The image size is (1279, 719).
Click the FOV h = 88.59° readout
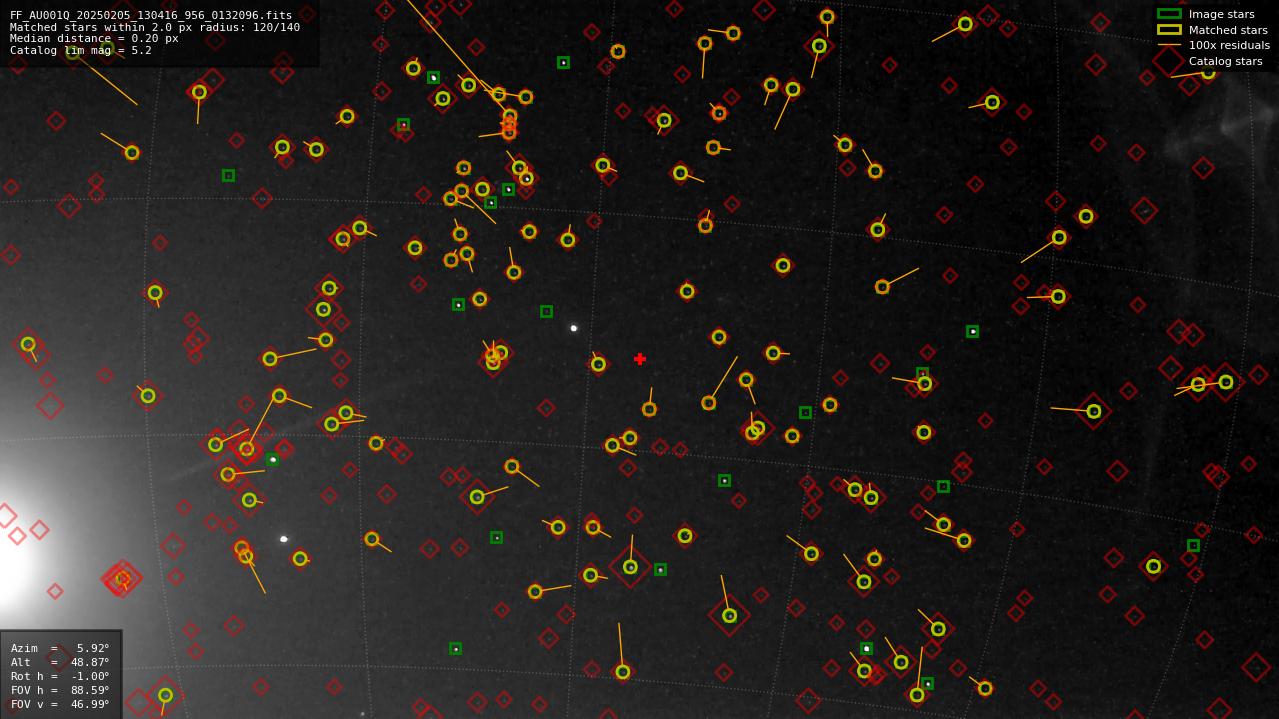[60, 690]
